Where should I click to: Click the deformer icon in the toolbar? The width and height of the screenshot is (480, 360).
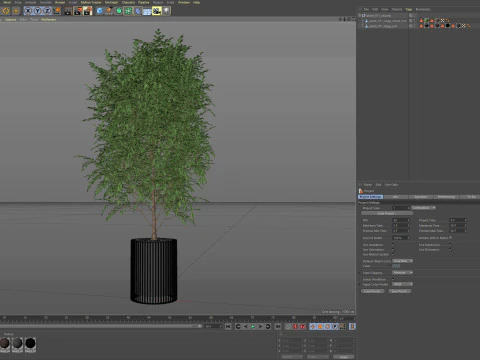[138, 11]
